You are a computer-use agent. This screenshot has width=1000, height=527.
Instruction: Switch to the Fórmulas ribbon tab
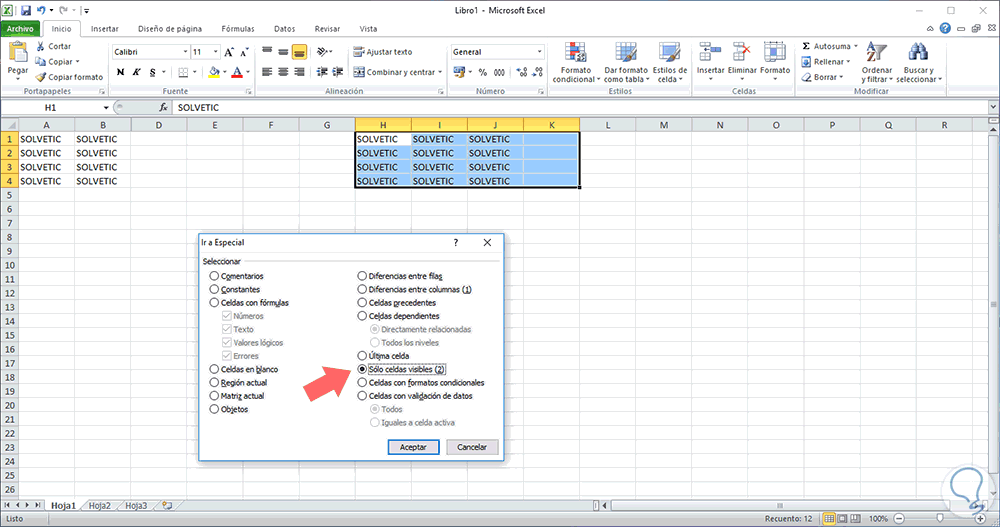(238, 29)
